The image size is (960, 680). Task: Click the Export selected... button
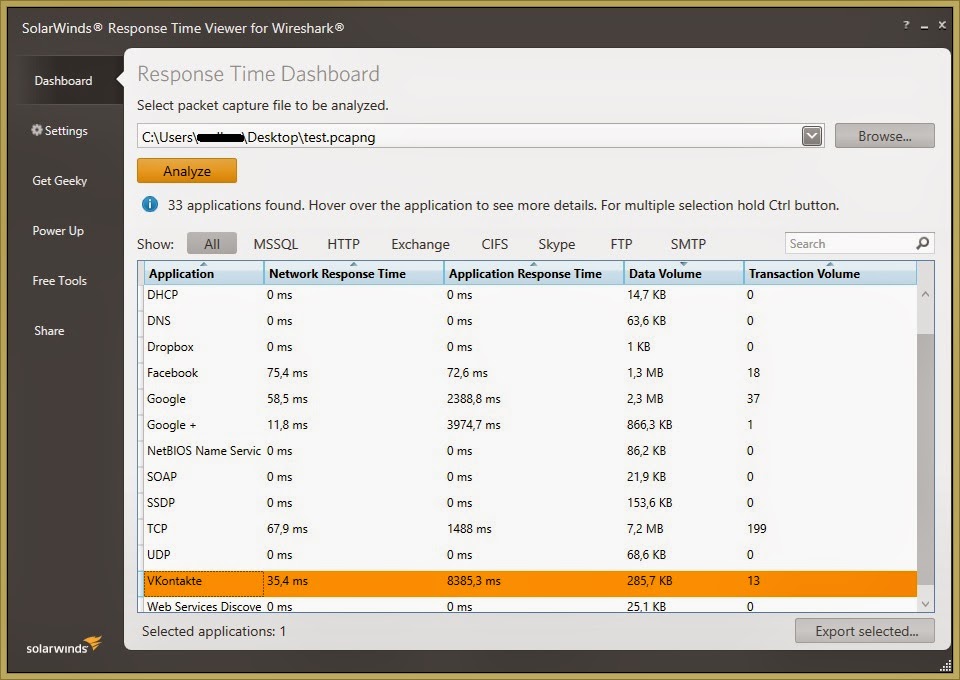865,631
